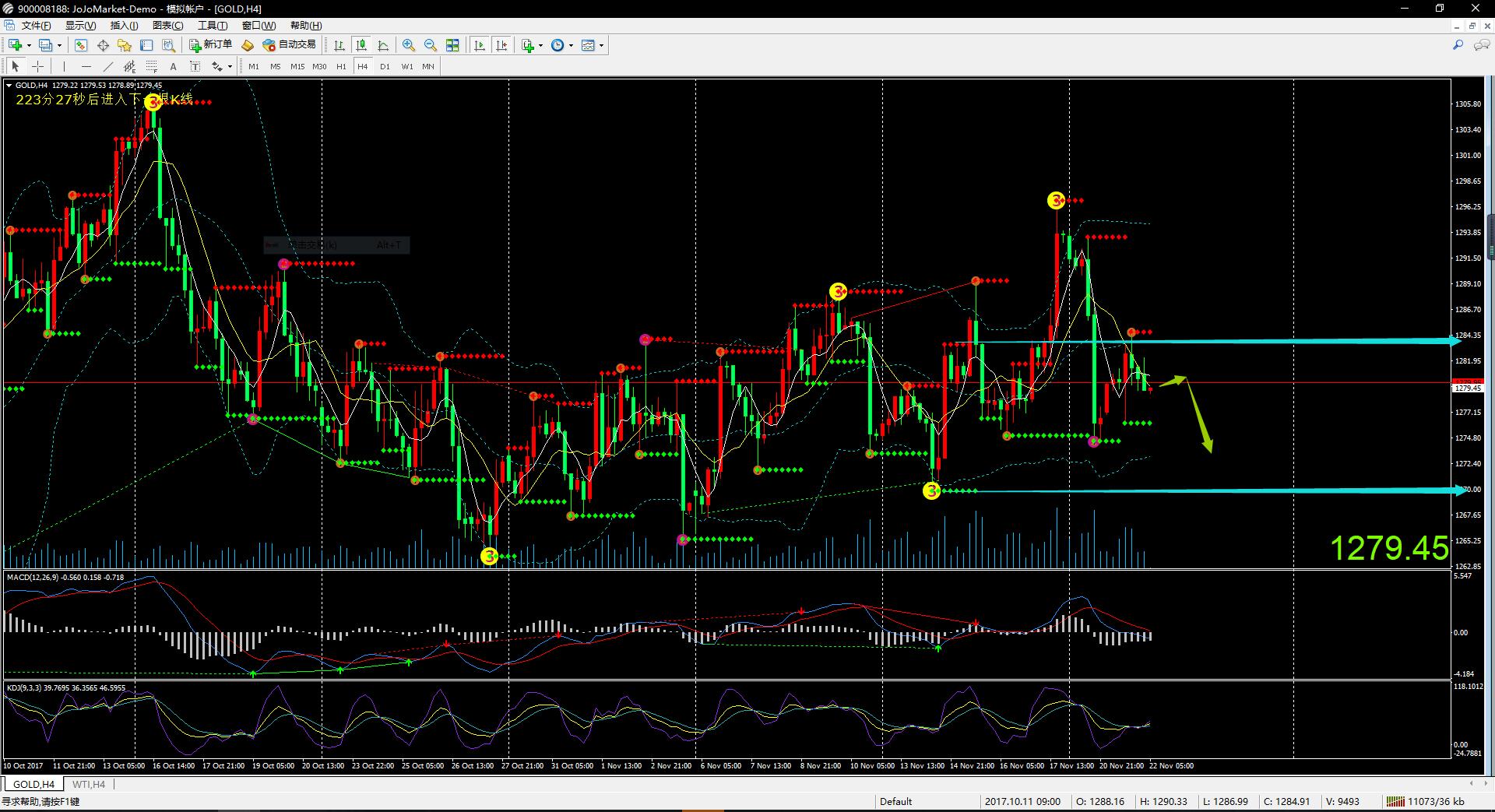Image resolution: width=1495 pixels, height=812 pixels.
Task: Select the crosshair cursor tool
Action: coord(37,67)
